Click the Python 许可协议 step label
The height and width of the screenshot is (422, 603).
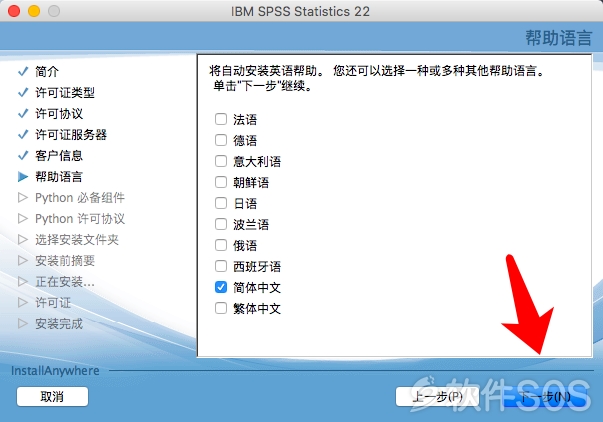tap(80, 219)
